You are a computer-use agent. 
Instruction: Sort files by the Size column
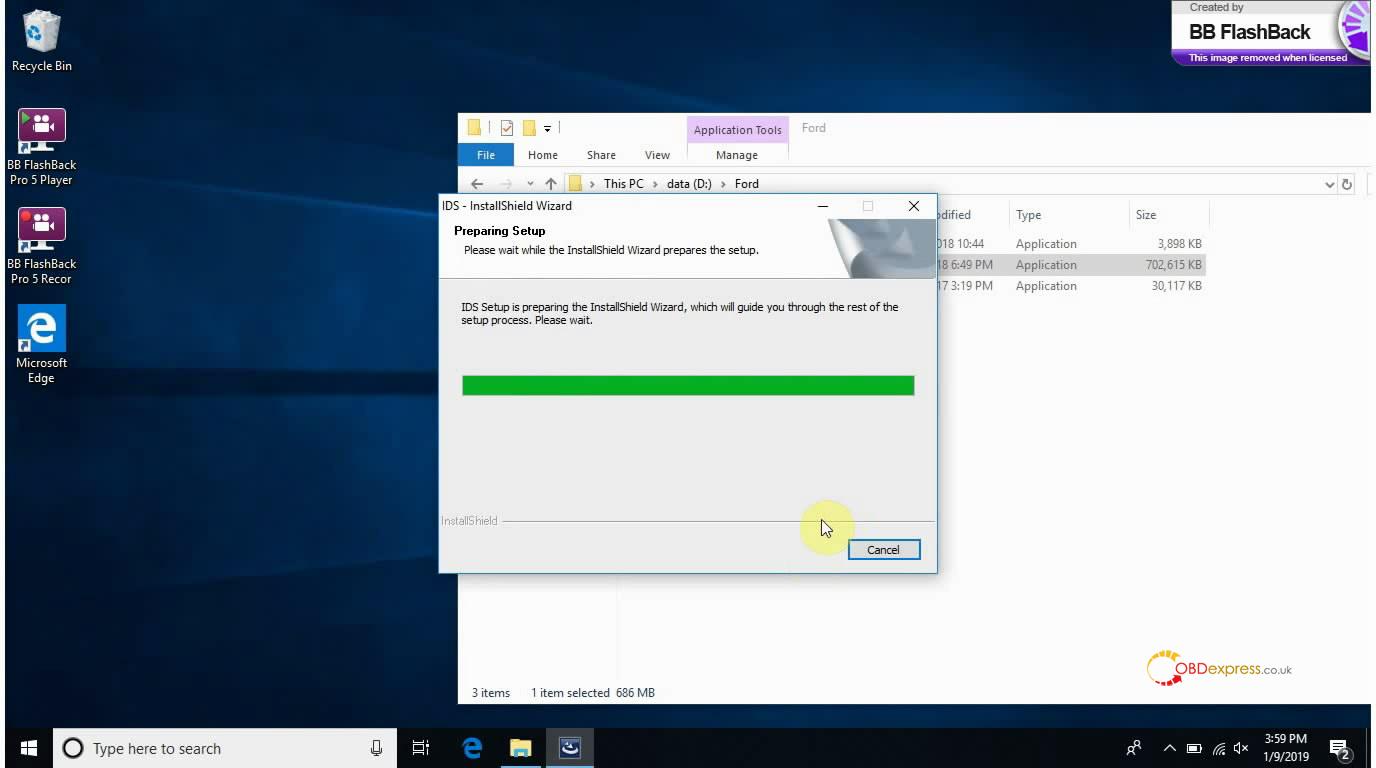pos(1146,215)
